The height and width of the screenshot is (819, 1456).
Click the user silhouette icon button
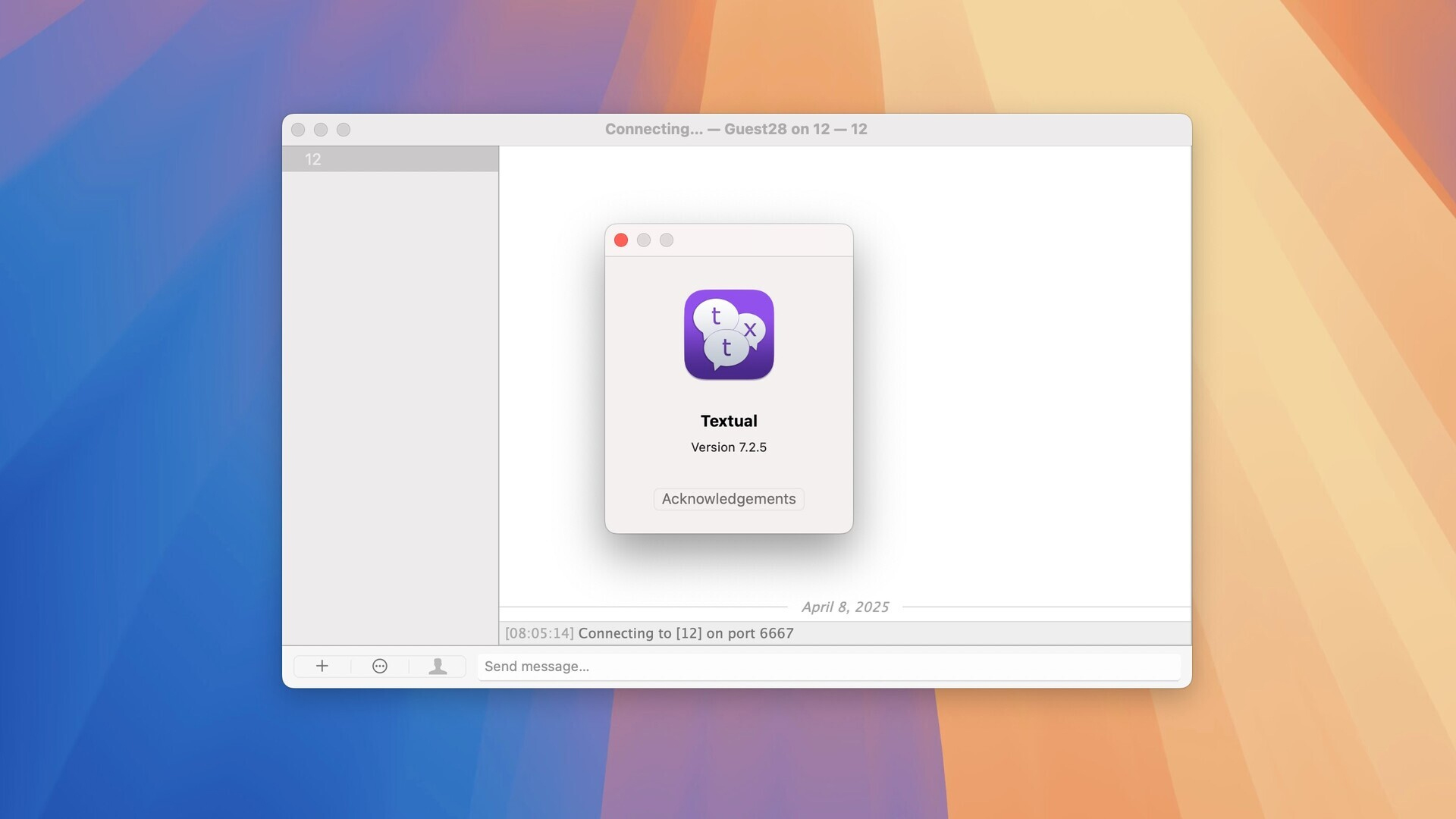(x=438, y=666)
